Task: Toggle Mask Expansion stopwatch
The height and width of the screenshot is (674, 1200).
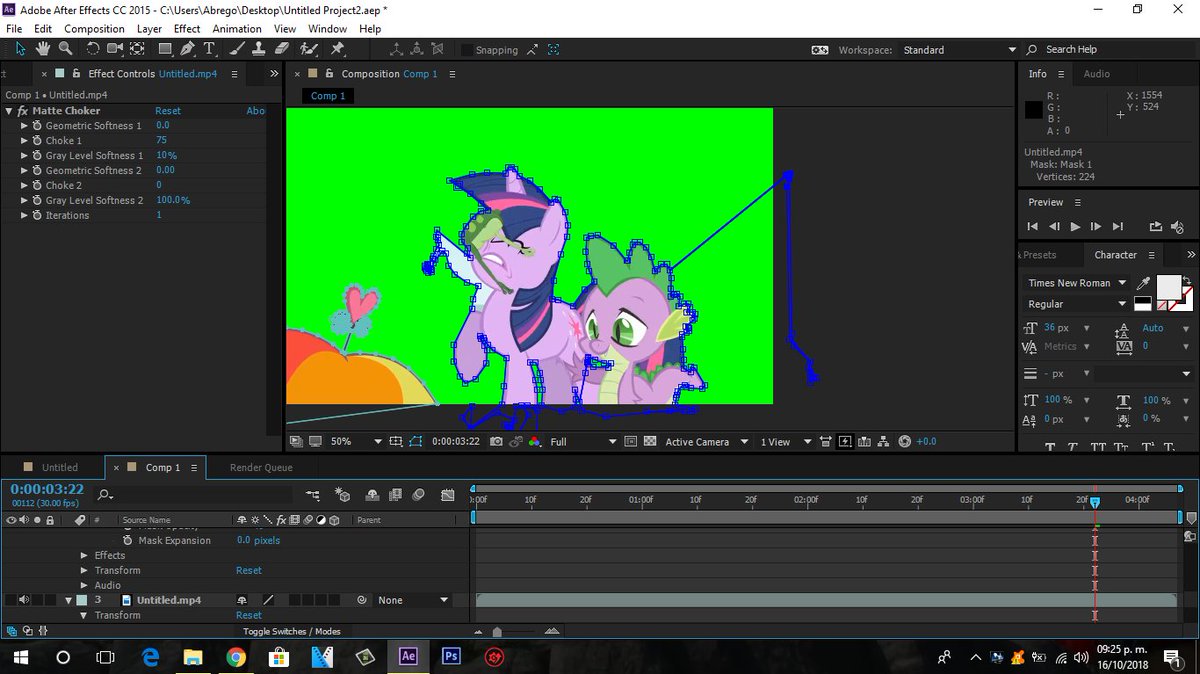Action: 127,540
